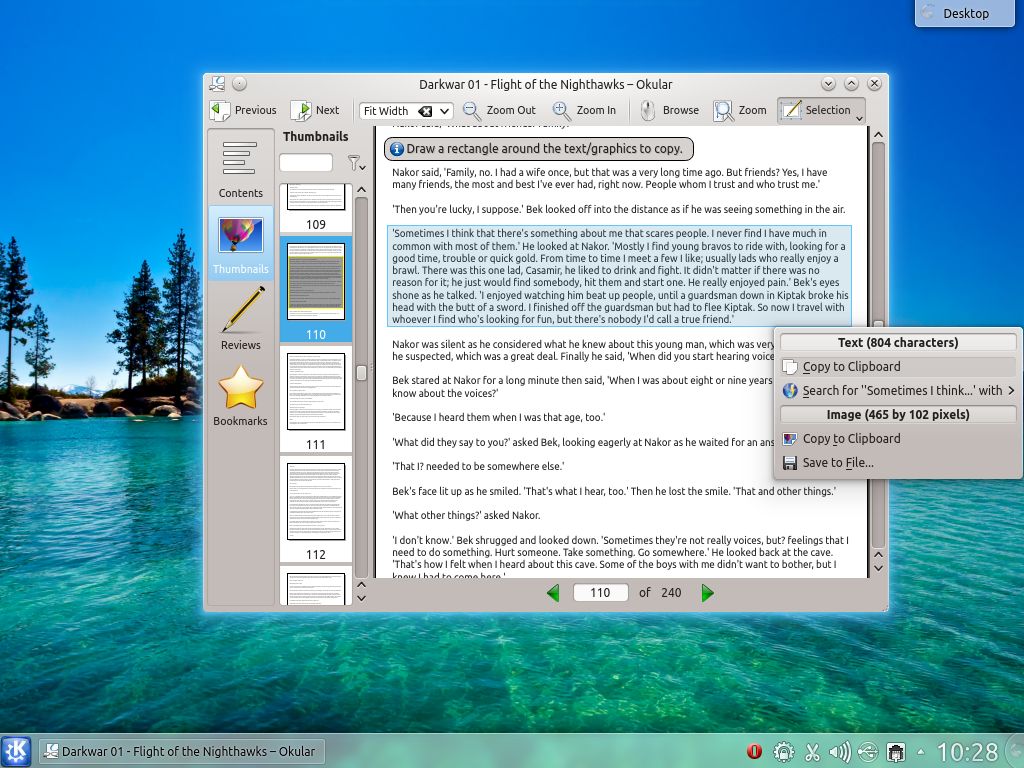Copy selected image to clipboard

(x=898, y=438)
